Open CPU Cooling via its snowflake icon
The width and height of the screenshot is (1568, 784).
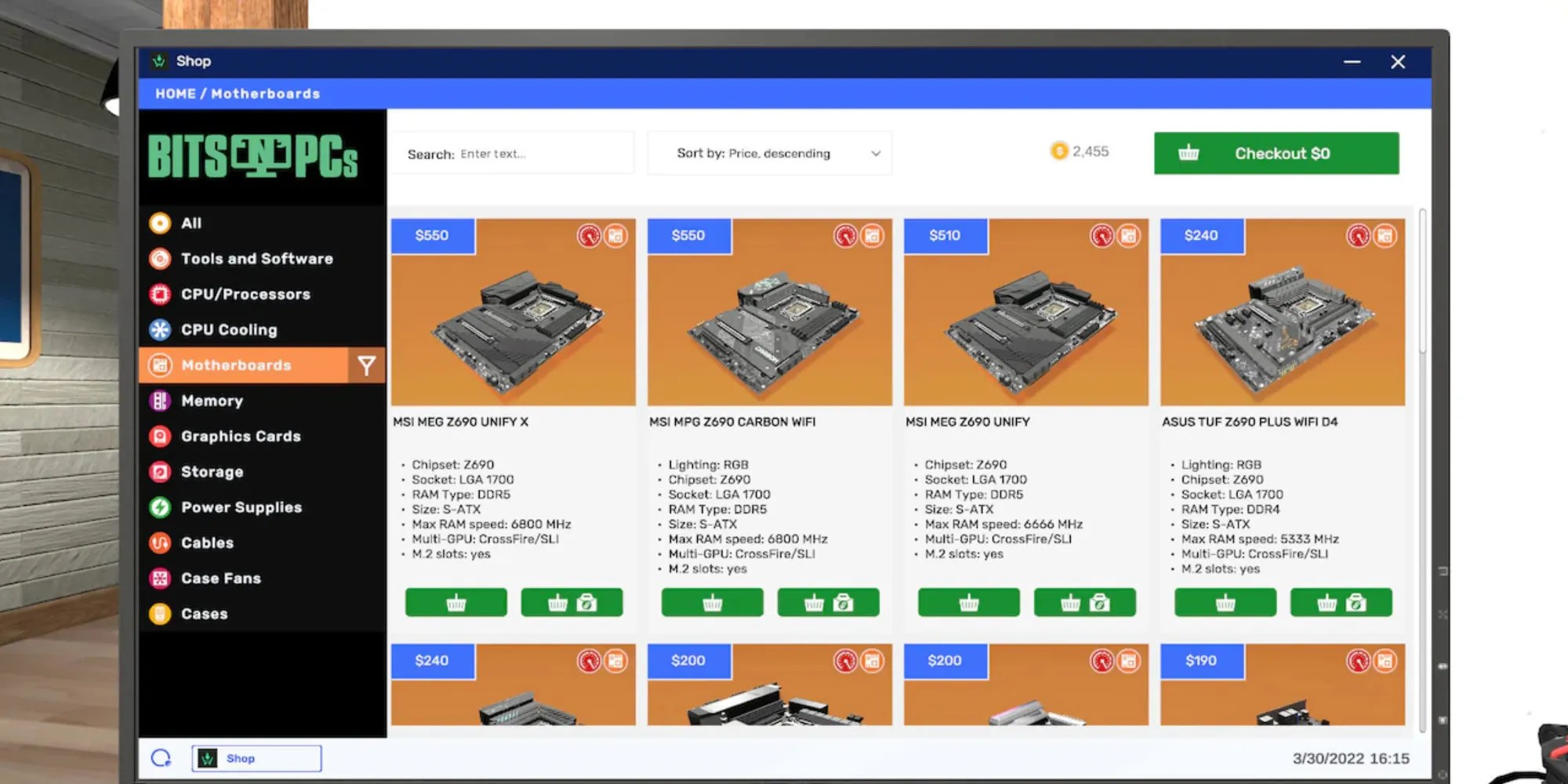coord(160,330)
